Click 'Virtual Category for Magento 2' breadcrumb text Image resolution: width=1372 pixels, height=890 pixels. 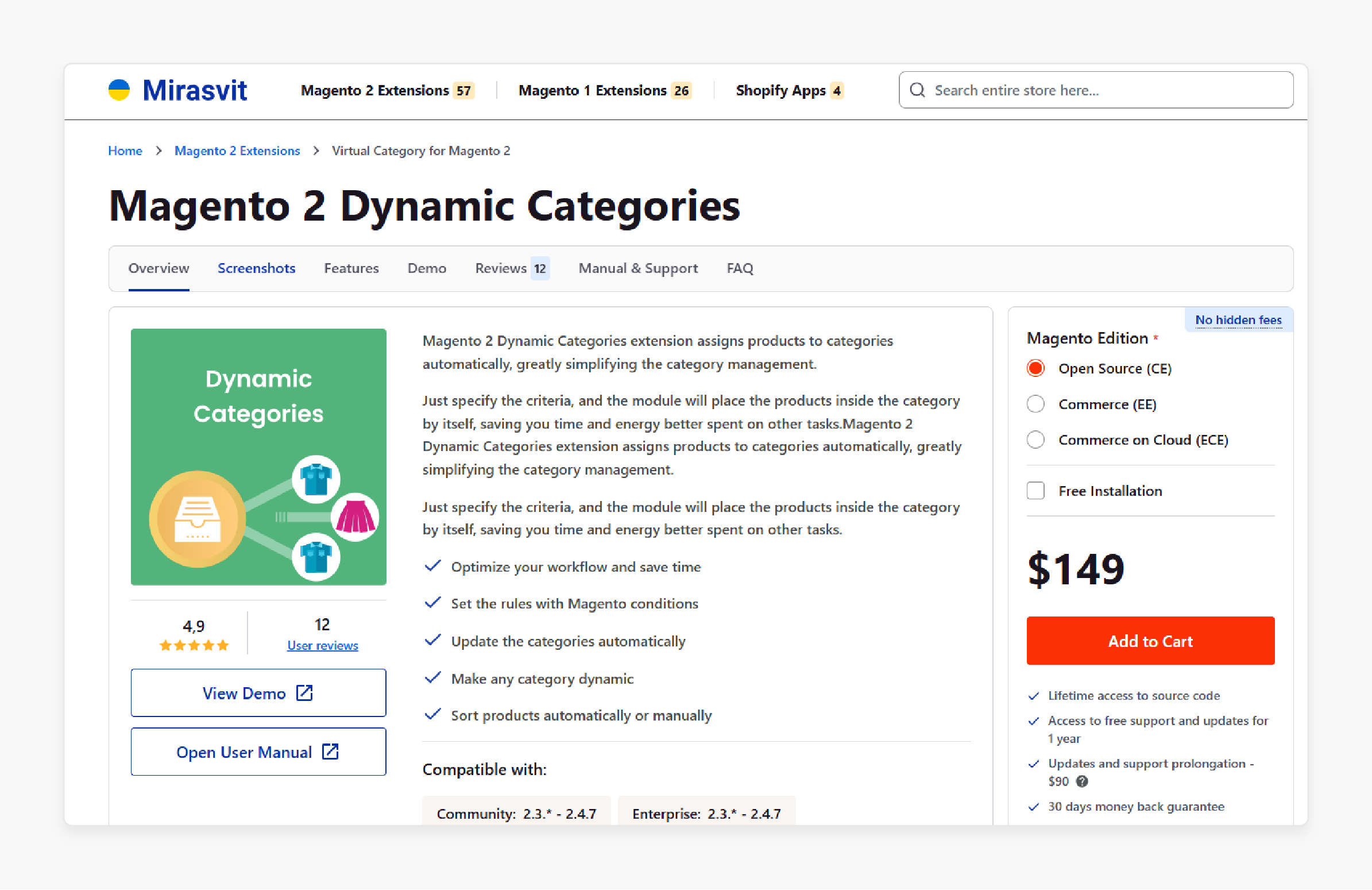point(421,151)
